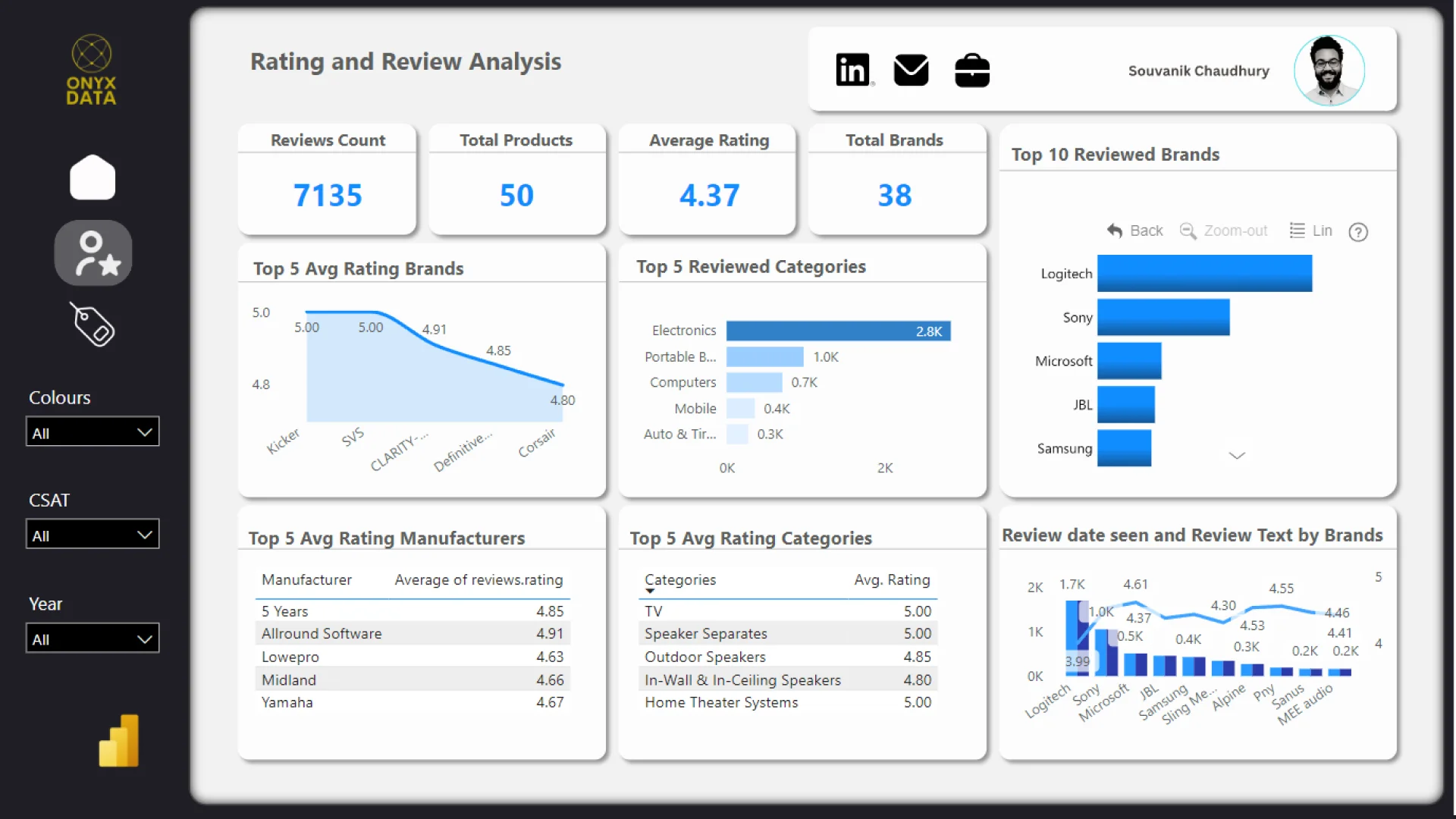Sort by the Avg. Rating column header

[892, 580]
